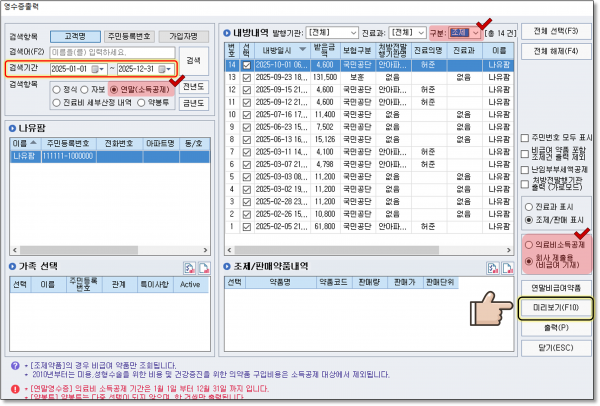This screenshot has width=600, height=406.
Task: Uncheck the row 14 visit record checkbox
Action: pyautogui.click(x=247, y=64)
